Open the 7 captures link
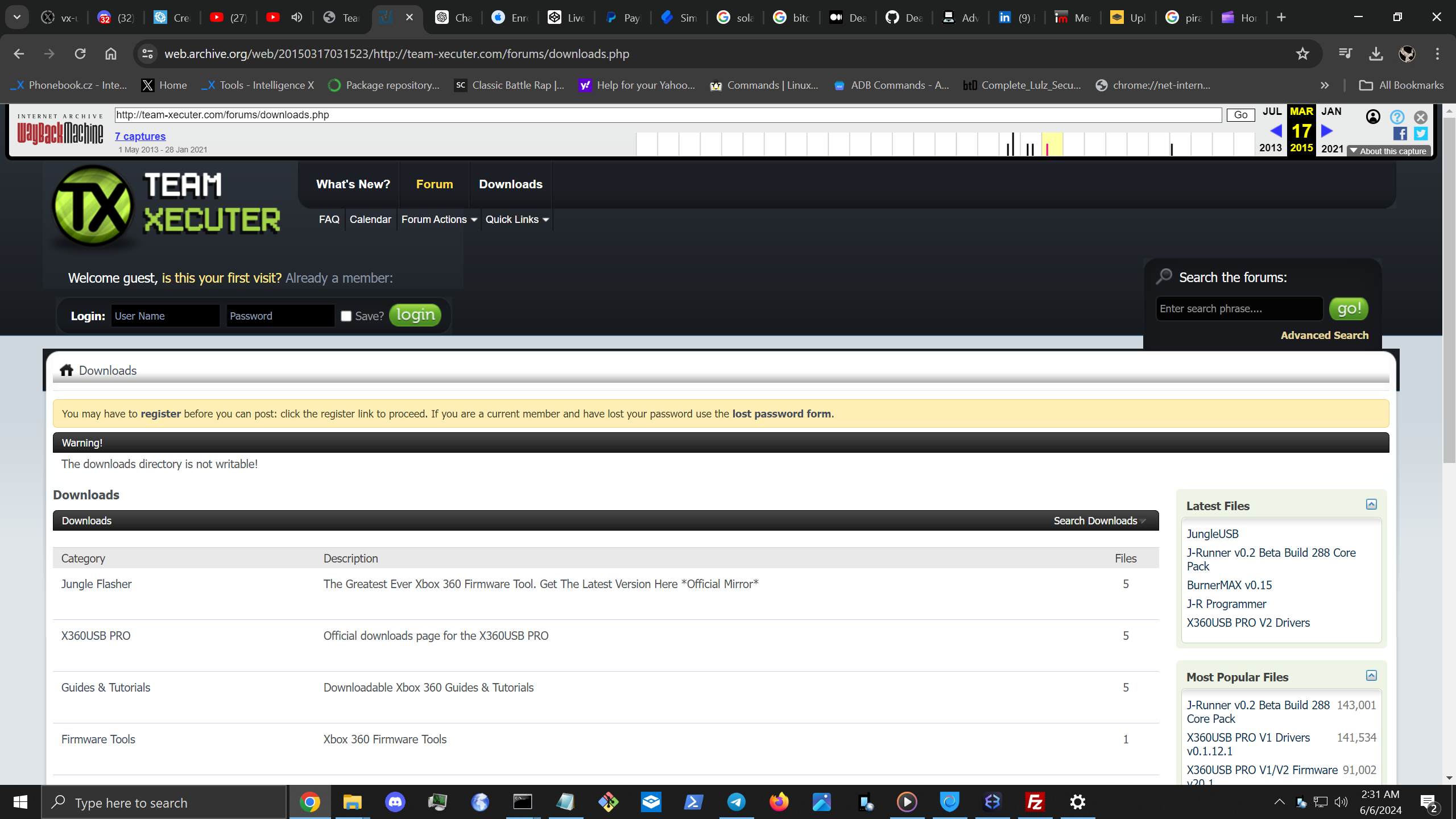 click(140, 136)
